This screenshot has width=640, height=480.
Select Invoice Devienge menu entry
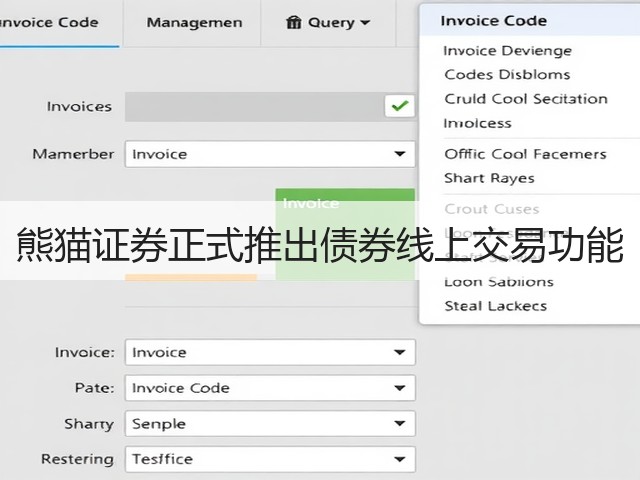pos(507,51)
